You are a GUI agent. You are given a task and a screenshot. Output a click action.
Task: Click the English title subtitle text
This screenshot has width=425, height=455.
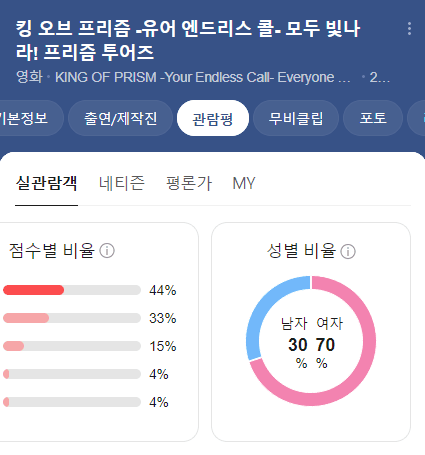click(x=203, y=77)
